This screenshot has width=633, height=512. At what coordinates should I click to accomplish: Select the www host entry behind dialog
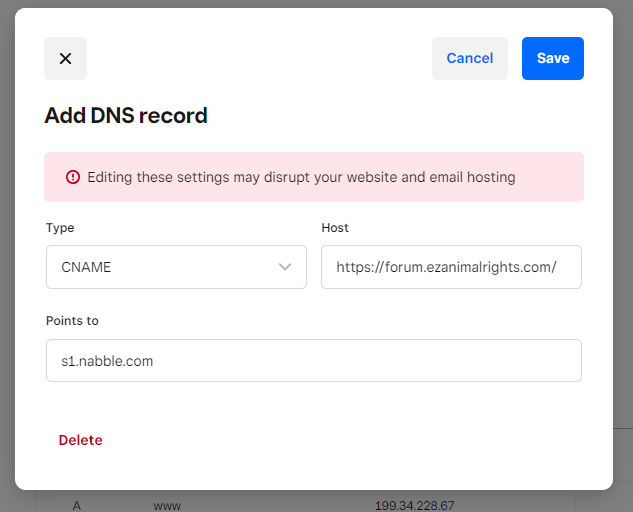click(x=167, y=505)
